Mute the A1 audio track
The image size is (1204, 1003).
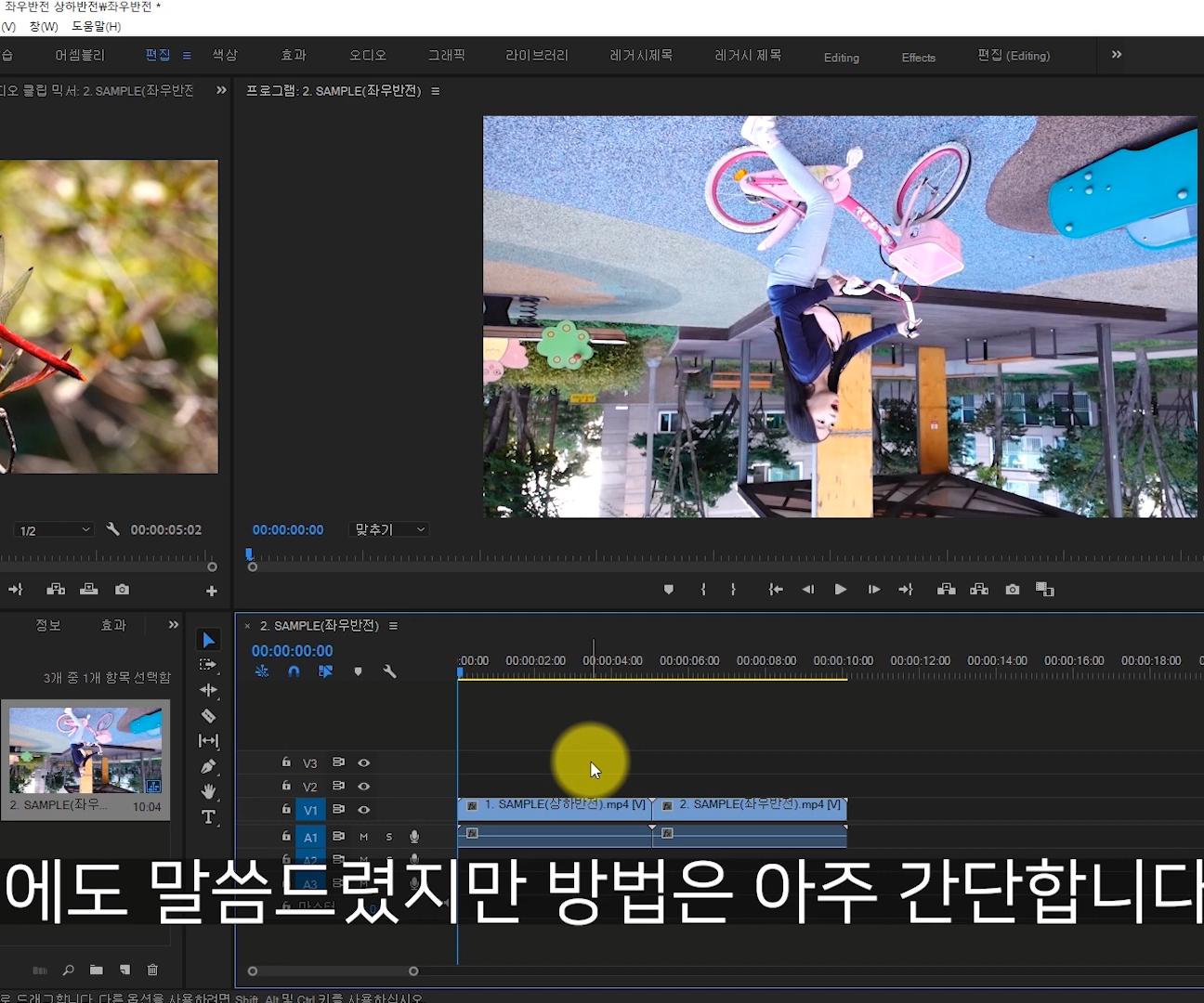pos(363,837)
